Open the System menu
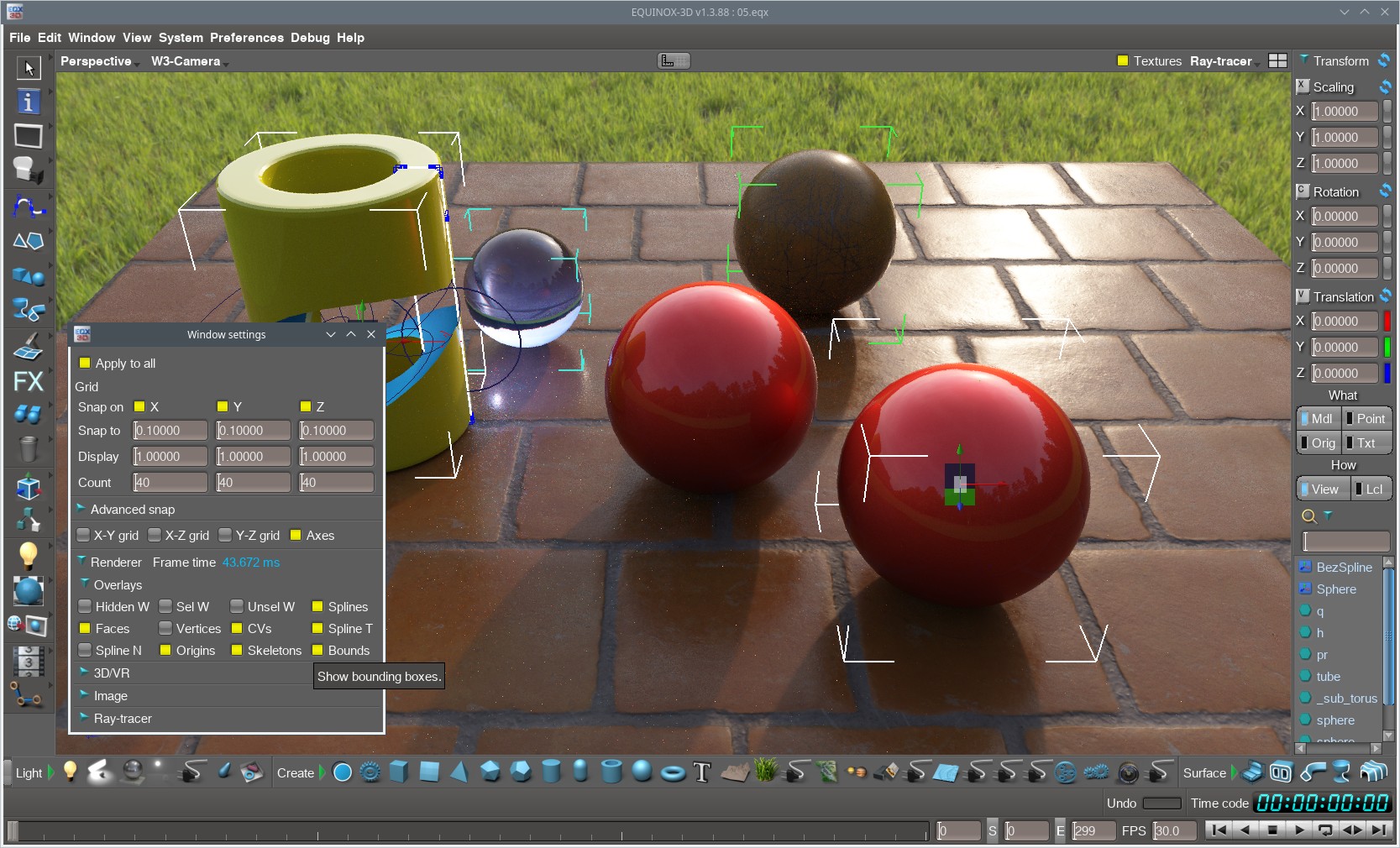Screen dimensions: 1400x848 tap(181, 38)
